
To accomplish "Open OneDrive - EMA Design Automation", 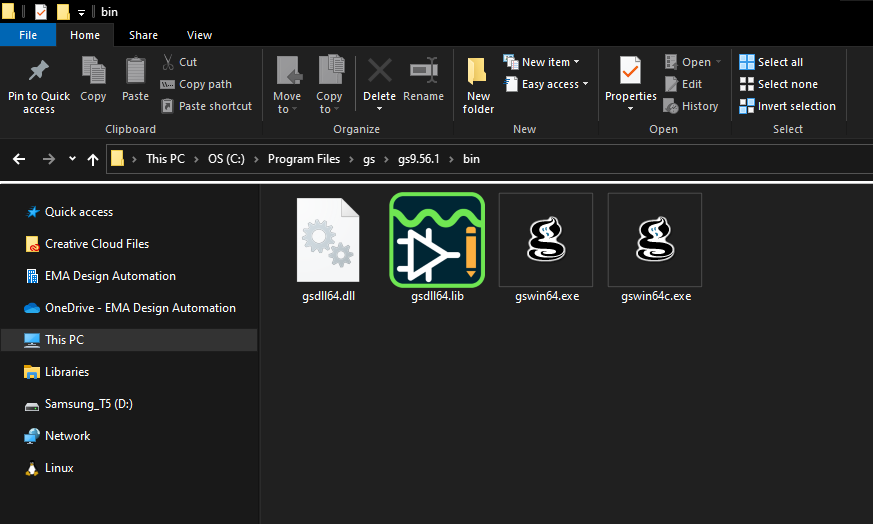I will pyautogui.click(x=130, y=308).
